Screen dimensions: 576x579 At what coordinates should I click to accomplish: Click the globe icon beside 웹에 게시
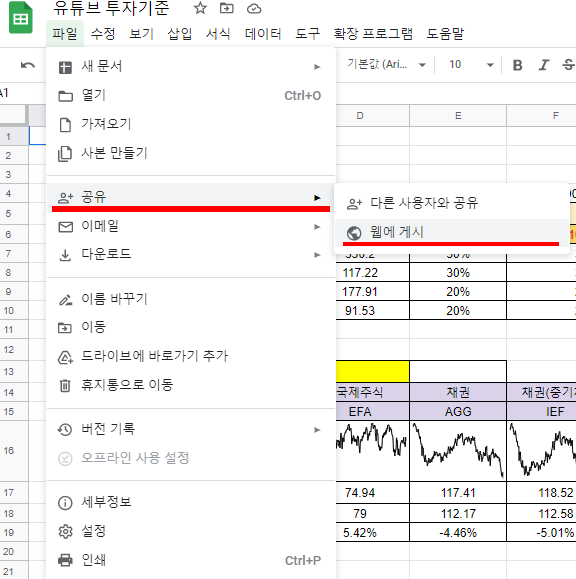(x=354, y=233)
